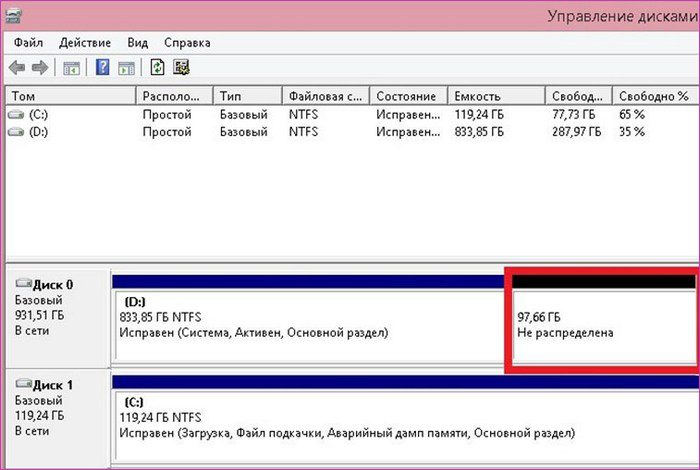Click Исправен... status in the (D:) row
The image size is (700, 470).
click(x=408, y=132)
